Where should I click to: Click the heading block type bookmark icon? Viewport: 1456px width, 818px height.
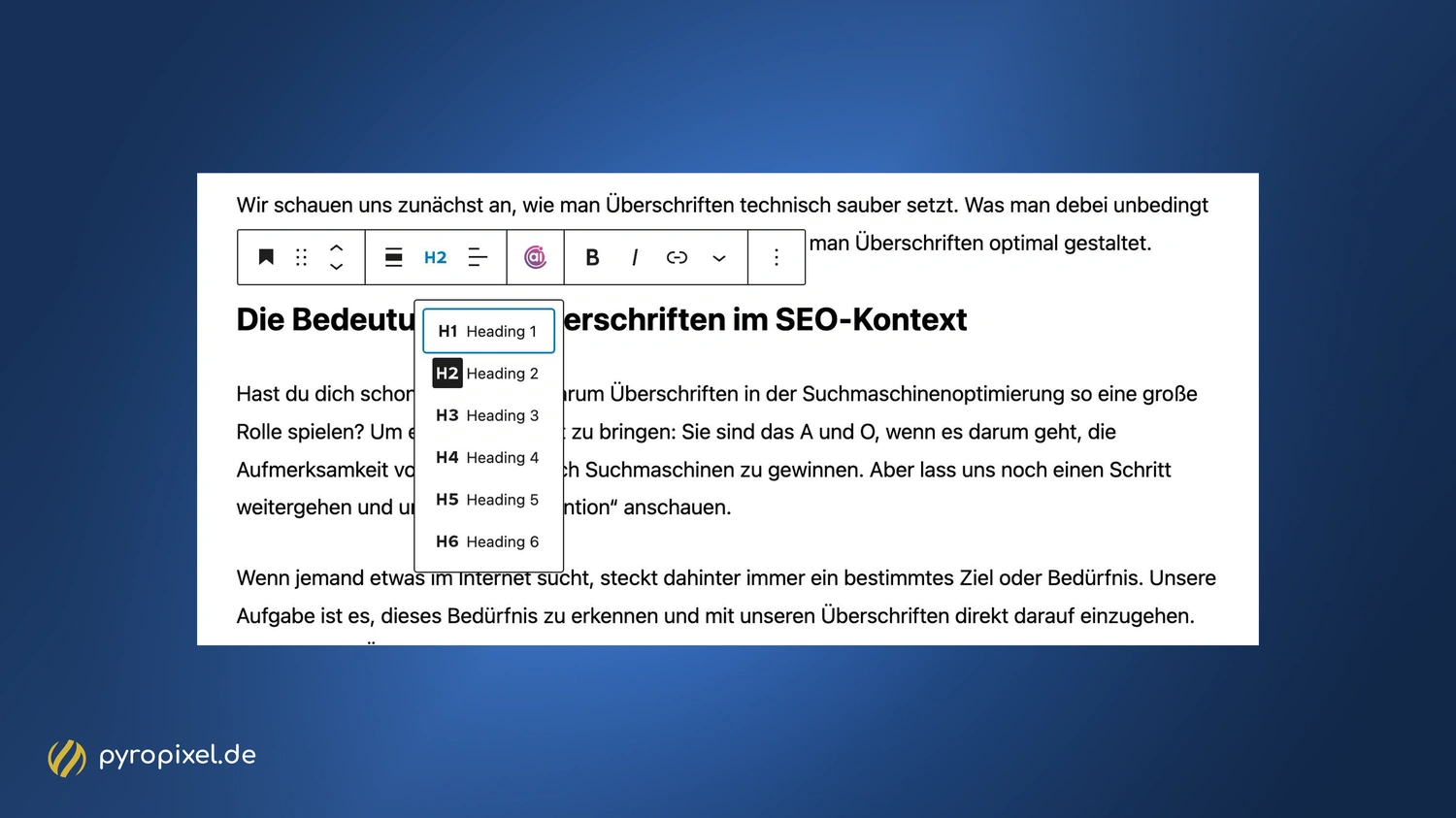(x=266, y=257)
